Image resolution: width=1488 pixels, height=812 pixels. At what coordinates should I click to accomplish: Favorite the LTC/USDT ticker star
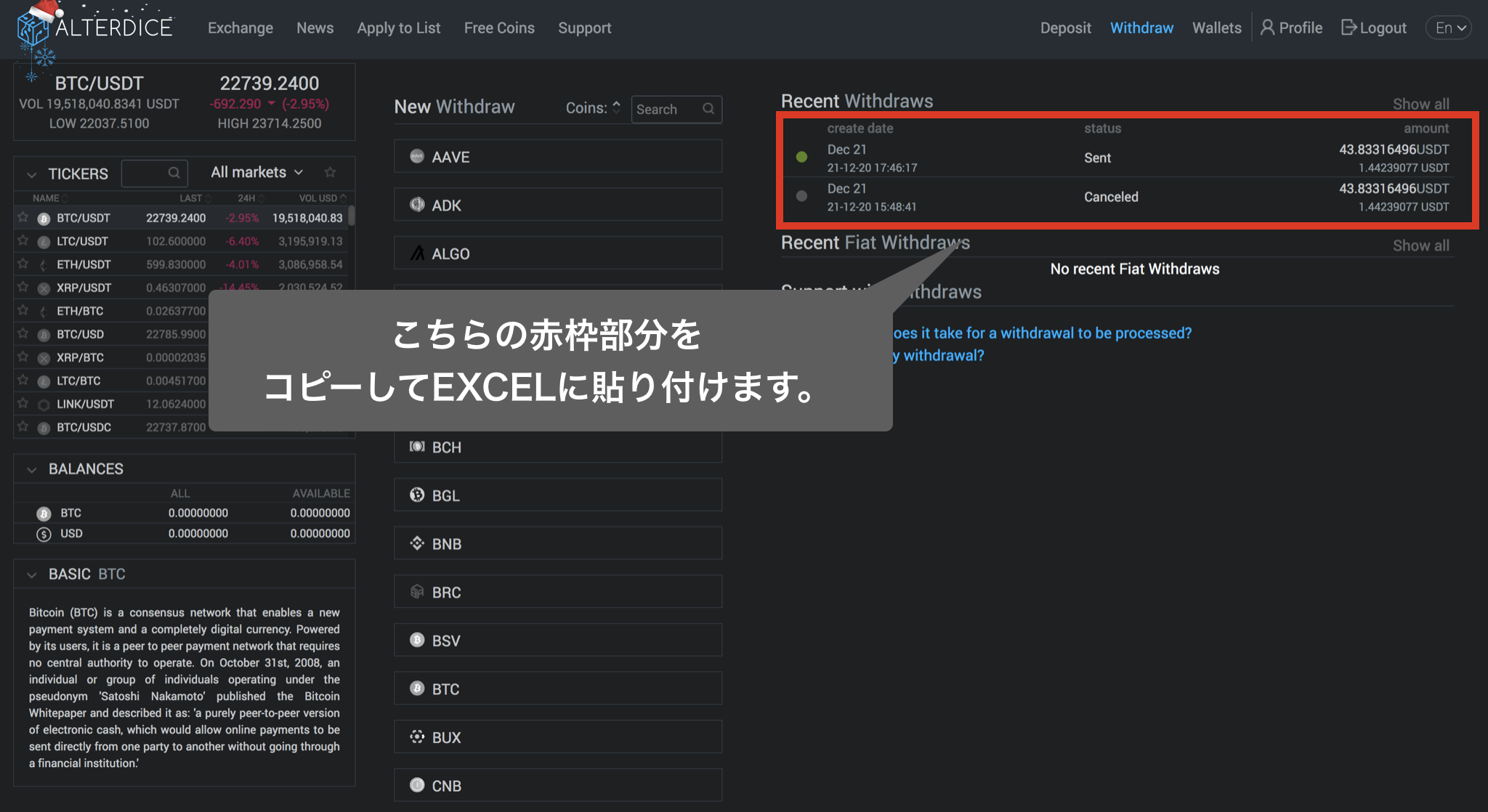tap(23, 240)
